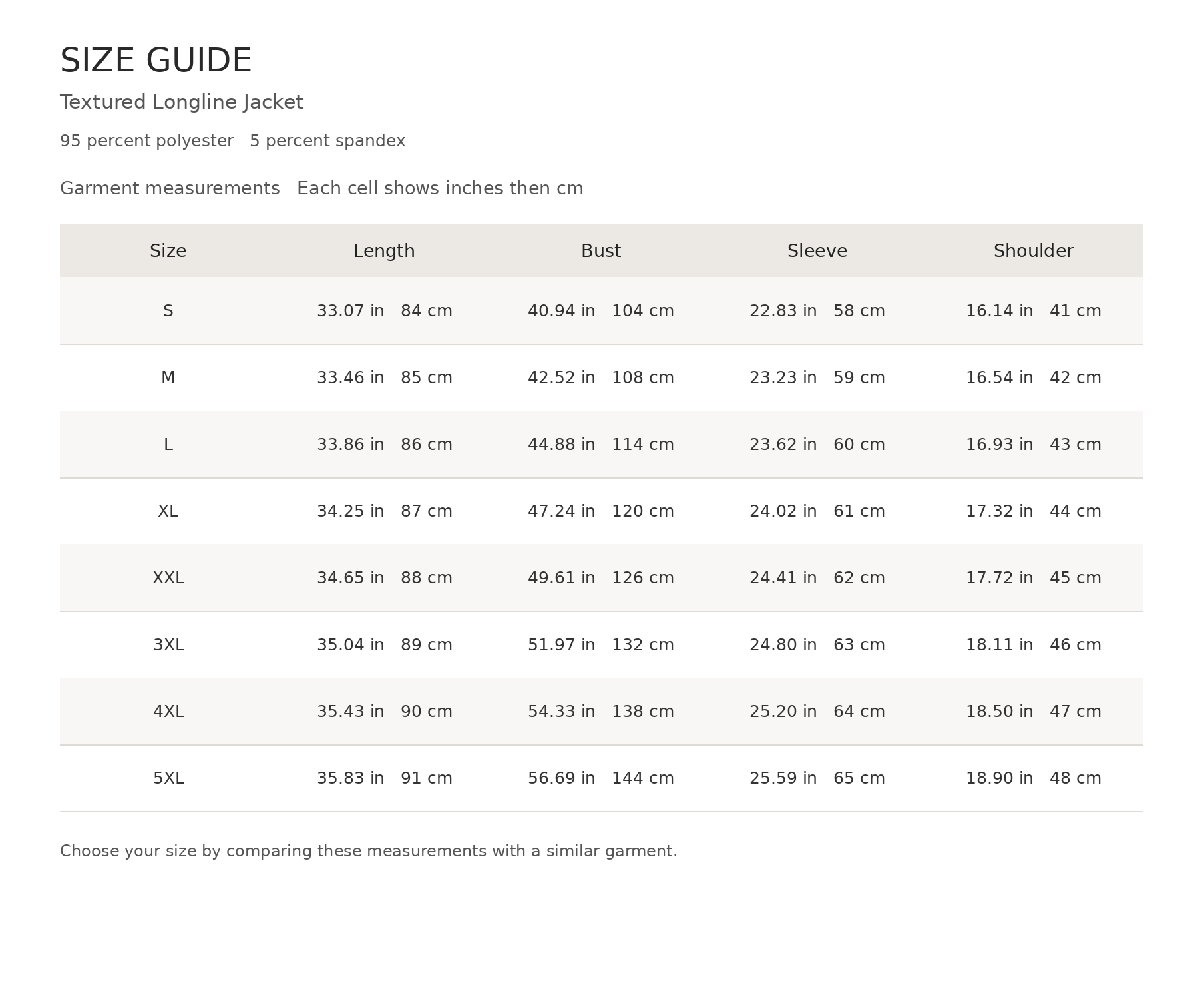Click the '25.59 in 65 cm' sleeve cell
Screen dimensions: 1202x1008
(x=817, y=778)
